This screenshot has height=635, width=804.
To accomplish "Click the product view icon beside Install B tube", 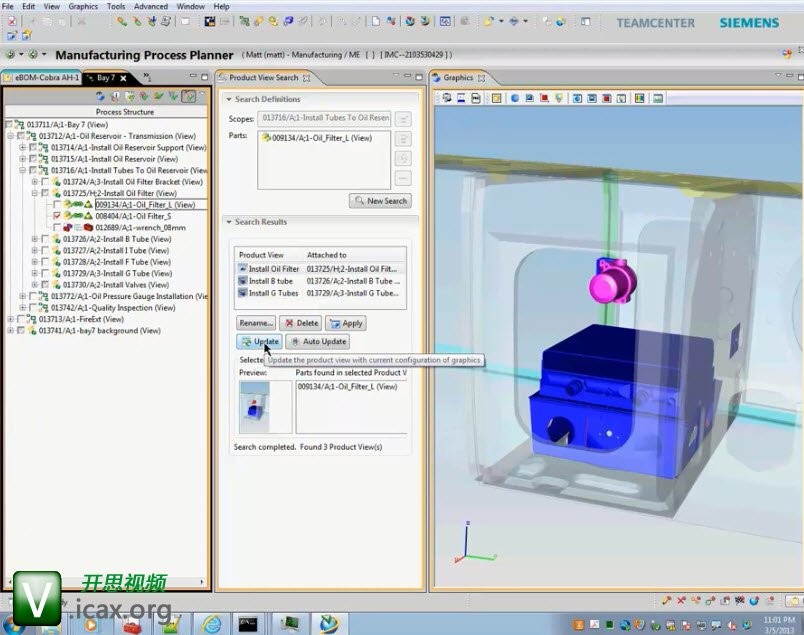I will [x=243, y=281].
